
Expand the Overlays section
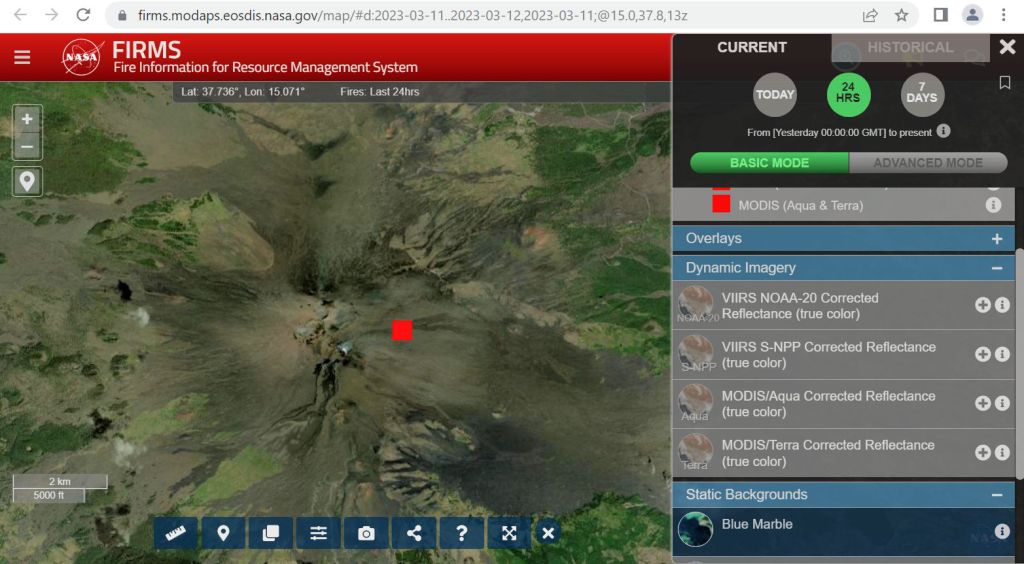996,239
